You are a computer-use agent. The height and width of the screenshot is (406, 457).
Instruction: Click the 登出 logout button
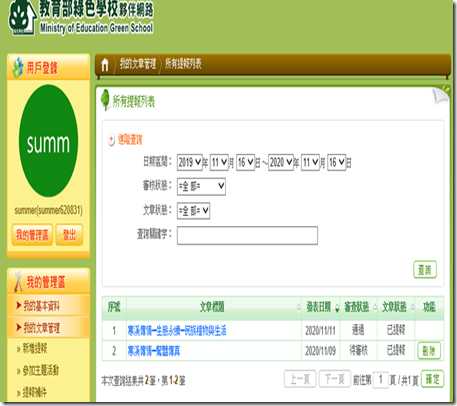point(69,235)
